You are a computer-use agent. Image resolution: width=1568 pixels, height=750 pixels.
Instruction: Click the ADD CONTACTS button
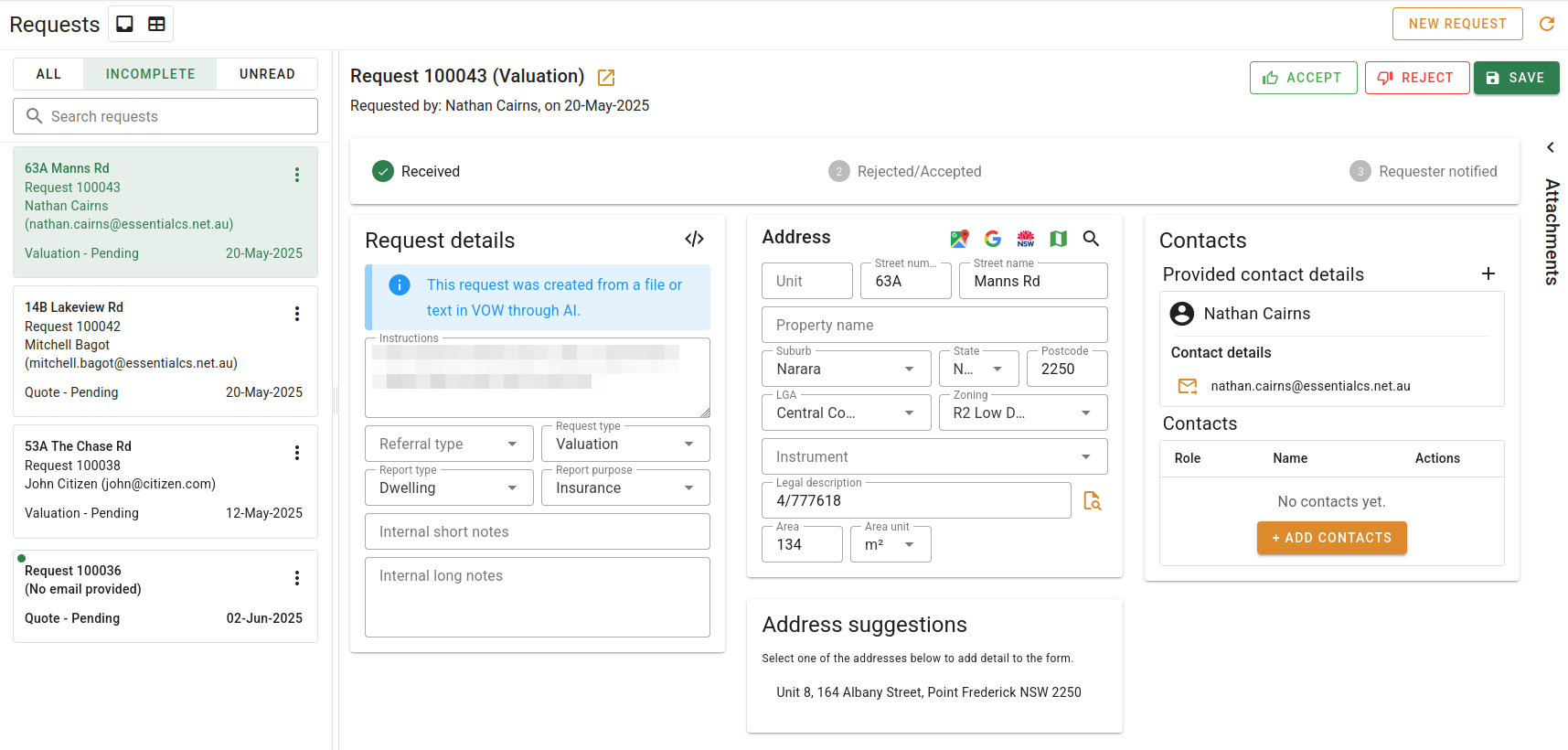(1331, 538)
